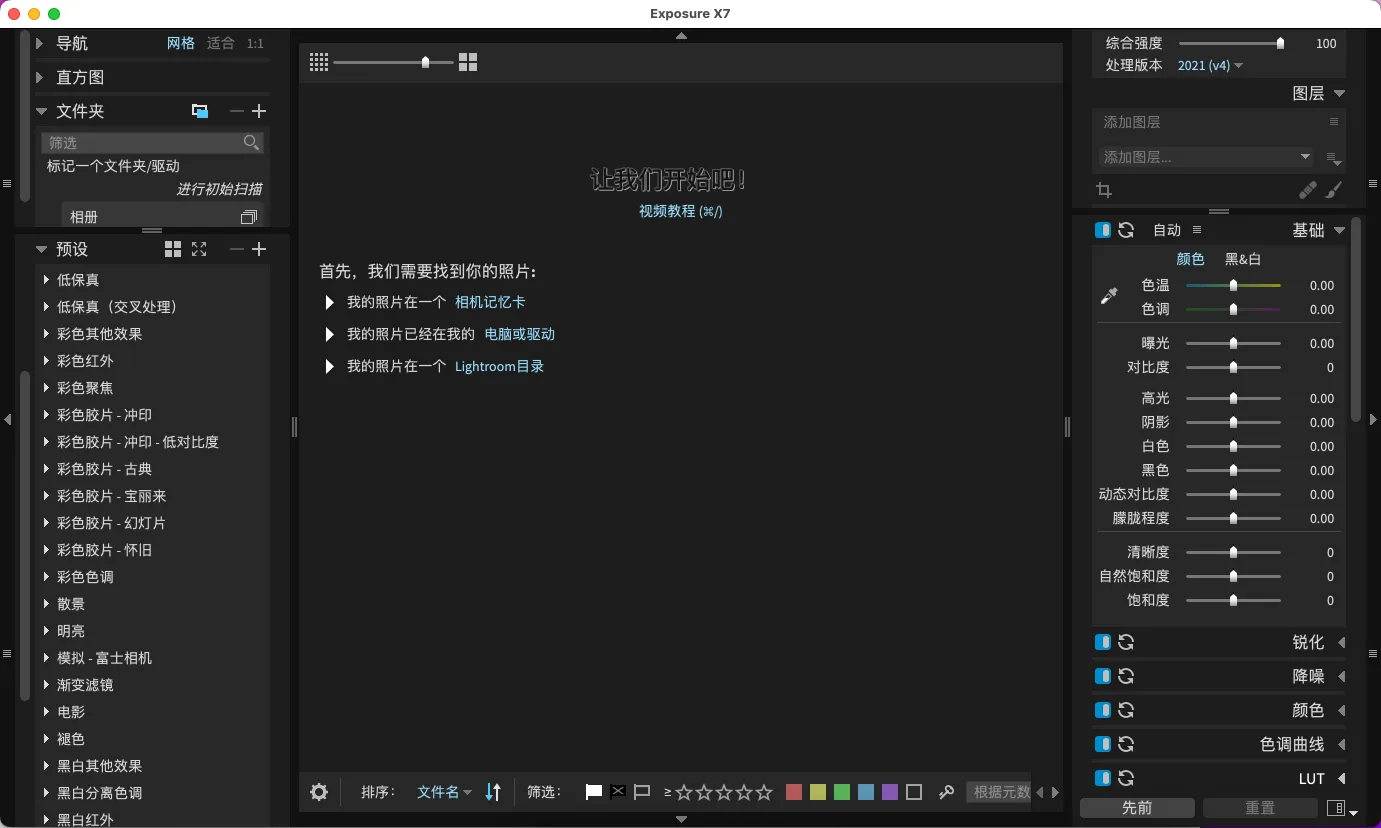Collapse the 文件夹 panel
Image resolution: width=1381 pixels, height=828 pixels.
pos(41,111)
